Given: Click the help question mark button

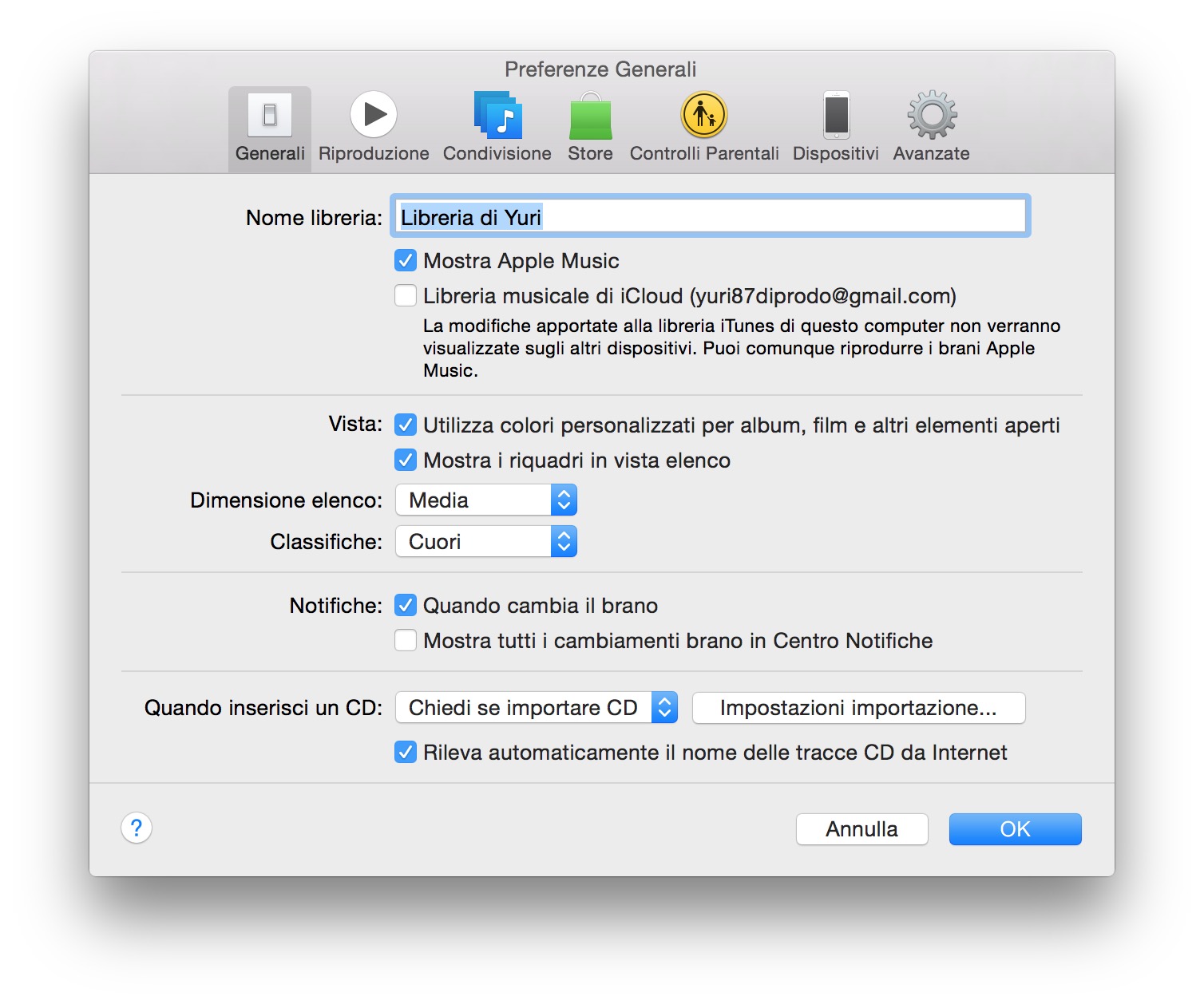Looking at the screenshot, I should [137, 828].
